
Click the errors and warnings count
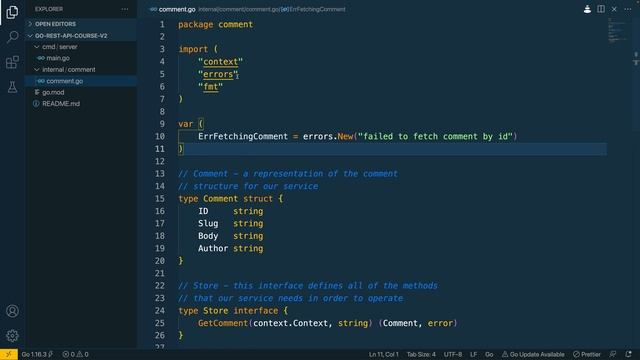point(76,354)
